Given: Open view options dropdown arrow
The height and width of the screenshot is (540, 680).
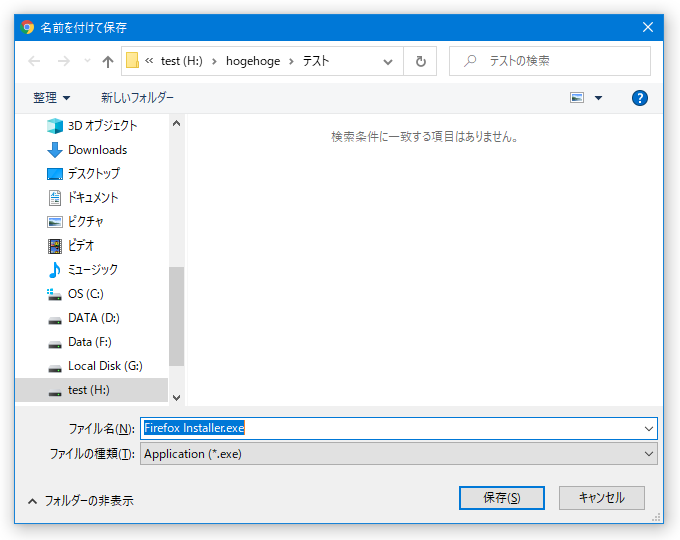Looking at the screenshot, I should click(x=598, y=98).
